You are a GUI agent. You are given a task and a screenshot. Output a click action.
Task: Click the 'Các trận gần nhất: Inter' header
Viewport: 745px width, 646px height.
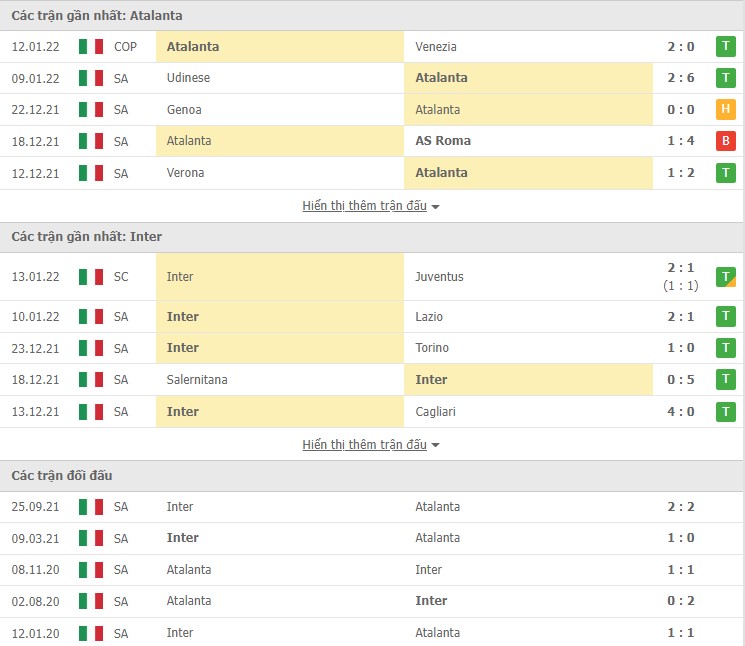[86, 237]
